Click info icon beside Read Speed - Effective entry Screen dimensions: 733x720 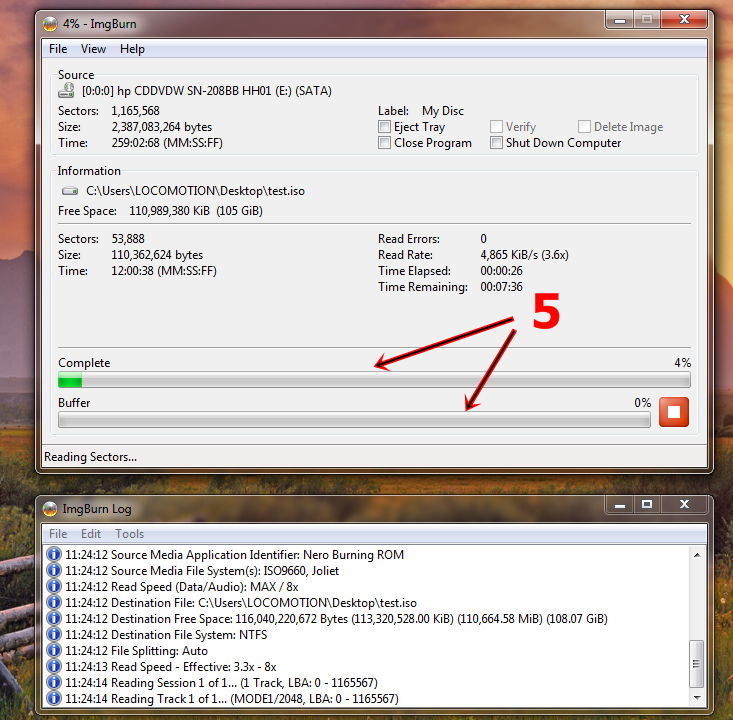(54, 666)
